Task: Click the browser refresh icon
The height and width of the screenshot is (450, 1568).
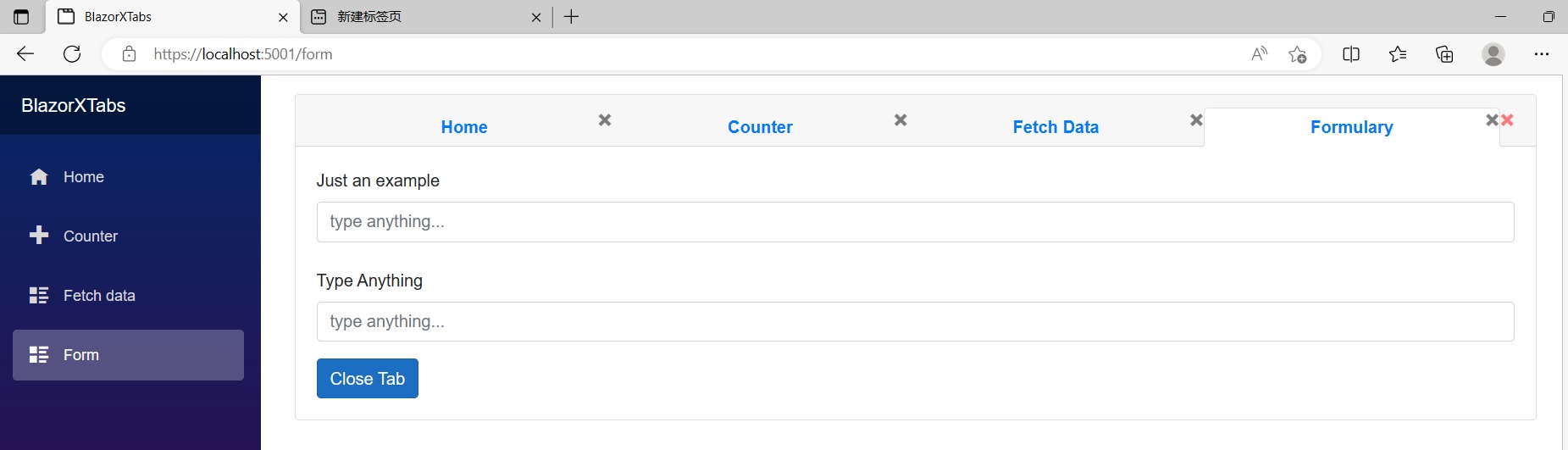Action: pyautogui.click(x=72, y=54)
